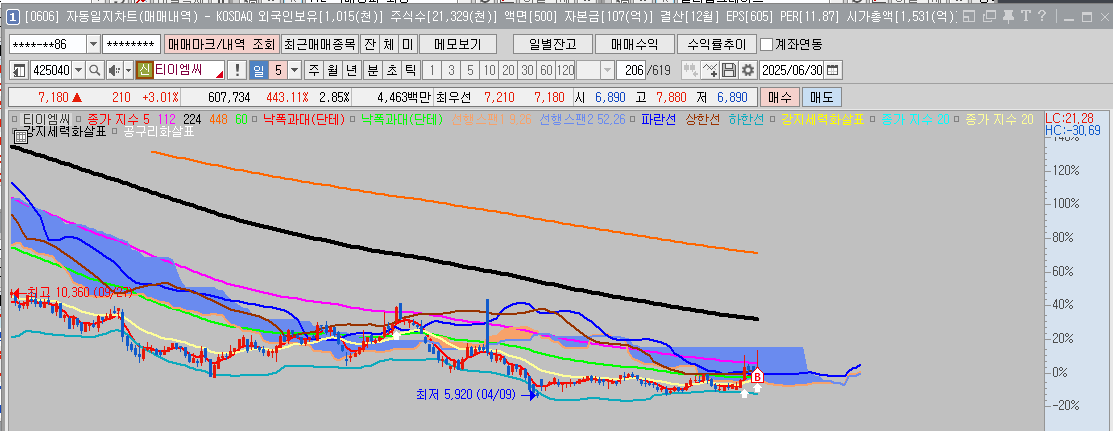Click the add line indicator icon
Screen dimensions: 1113x431
710,70
